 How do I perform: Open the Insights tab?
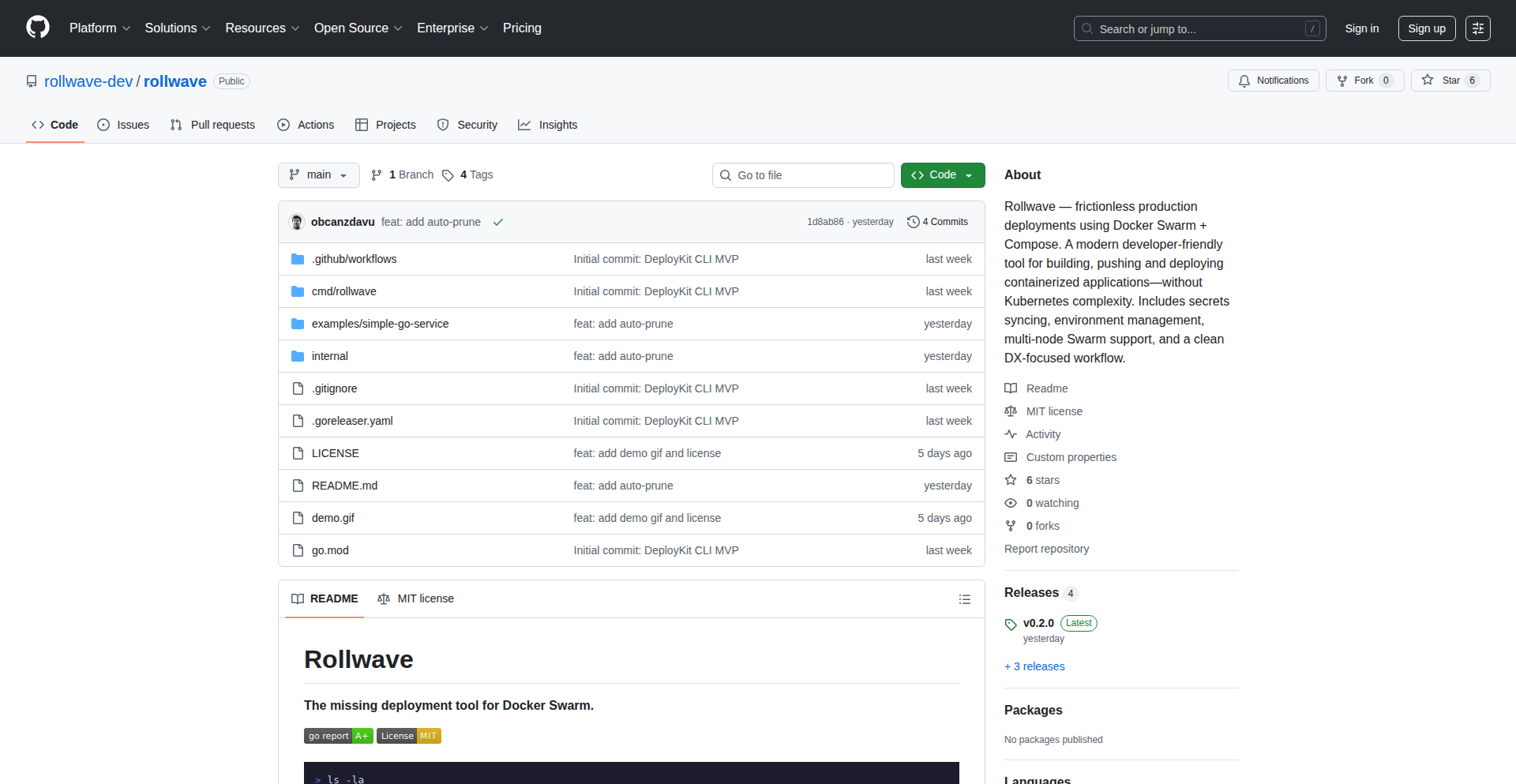pyautogui.click(x=547, y=124)
